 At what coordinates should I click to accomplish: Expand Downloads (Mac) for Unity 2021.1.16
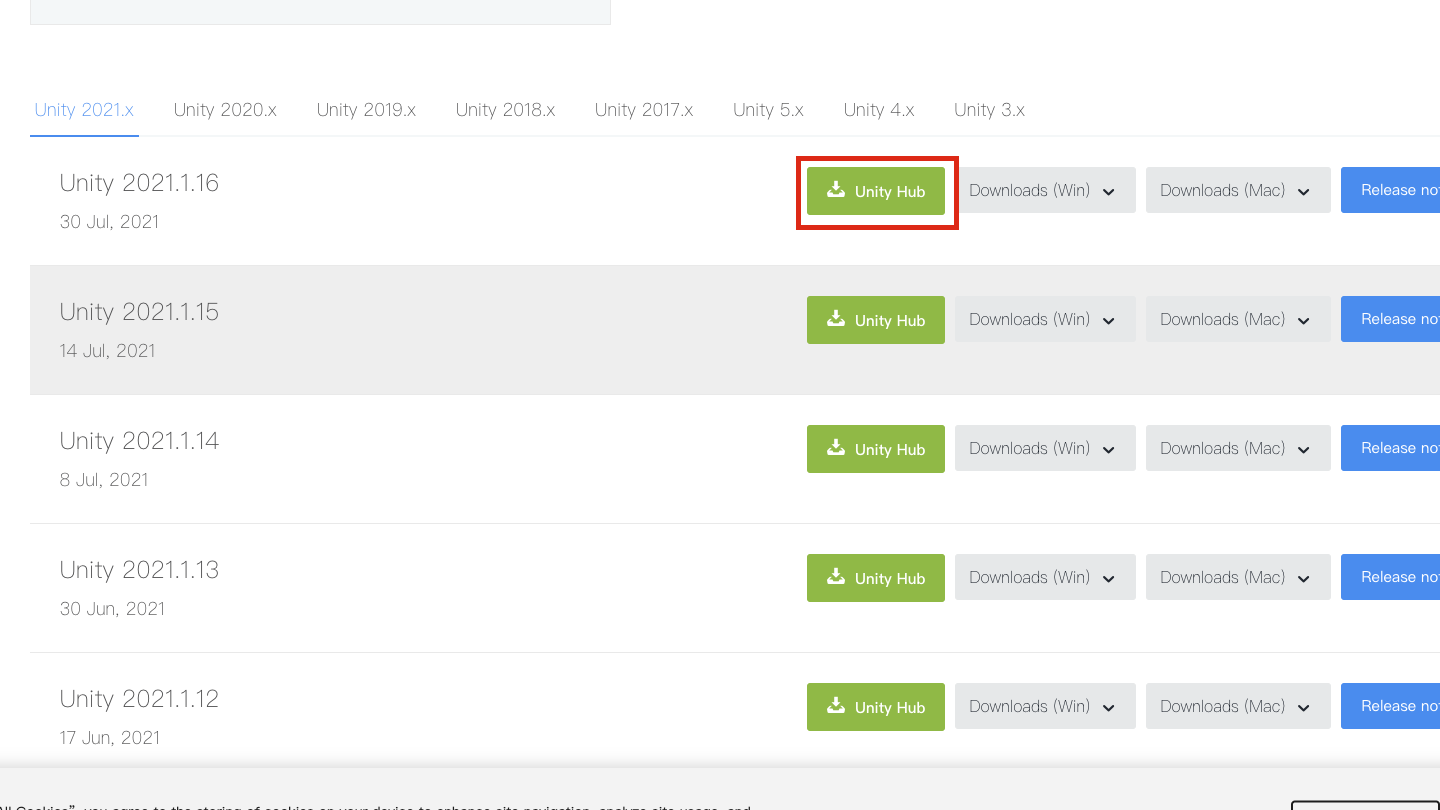click(1238, 190)
